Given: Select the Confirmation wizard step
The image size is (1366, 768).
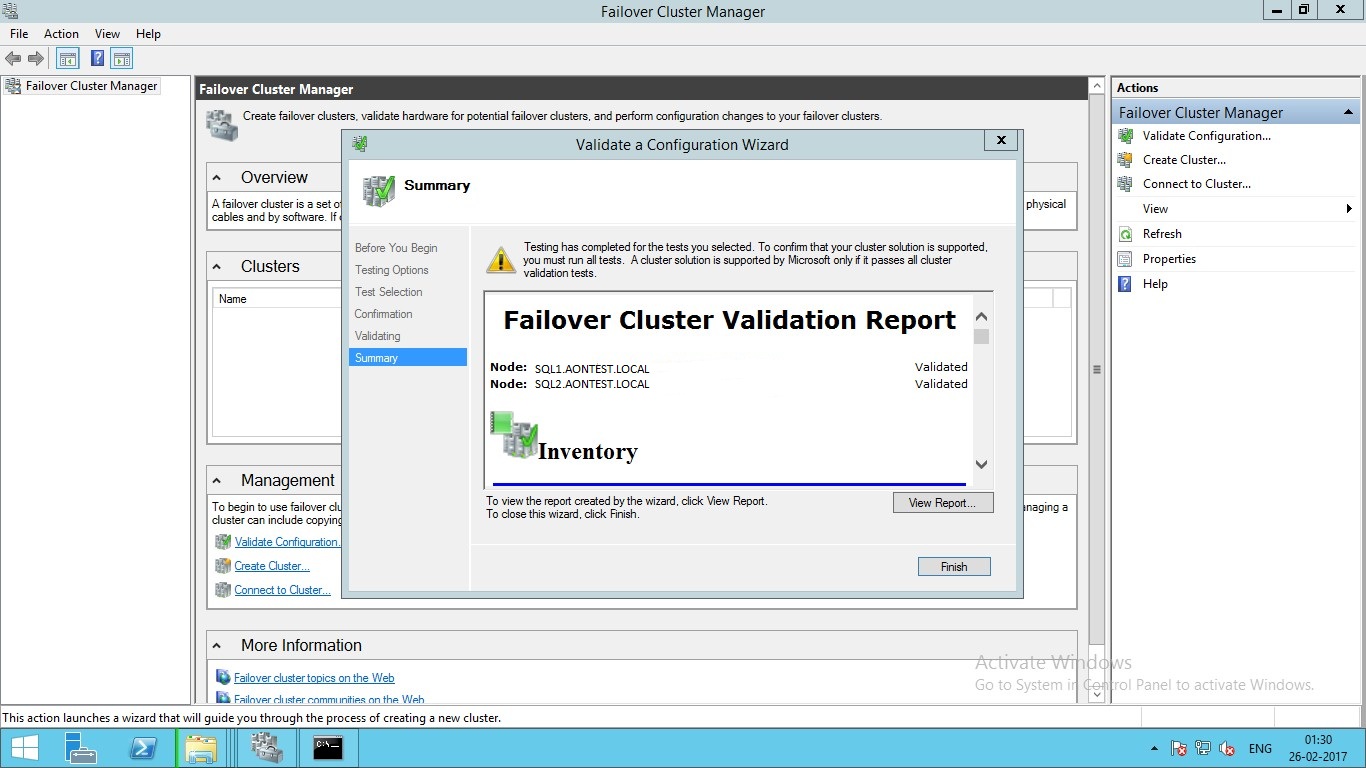Looking at the screenshot, I should (x=383, y=314).
